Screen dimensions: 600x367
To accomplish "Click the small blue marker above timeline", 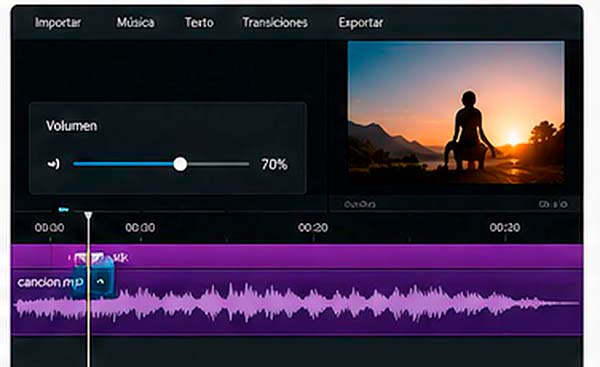I will (x=64, y=209).
